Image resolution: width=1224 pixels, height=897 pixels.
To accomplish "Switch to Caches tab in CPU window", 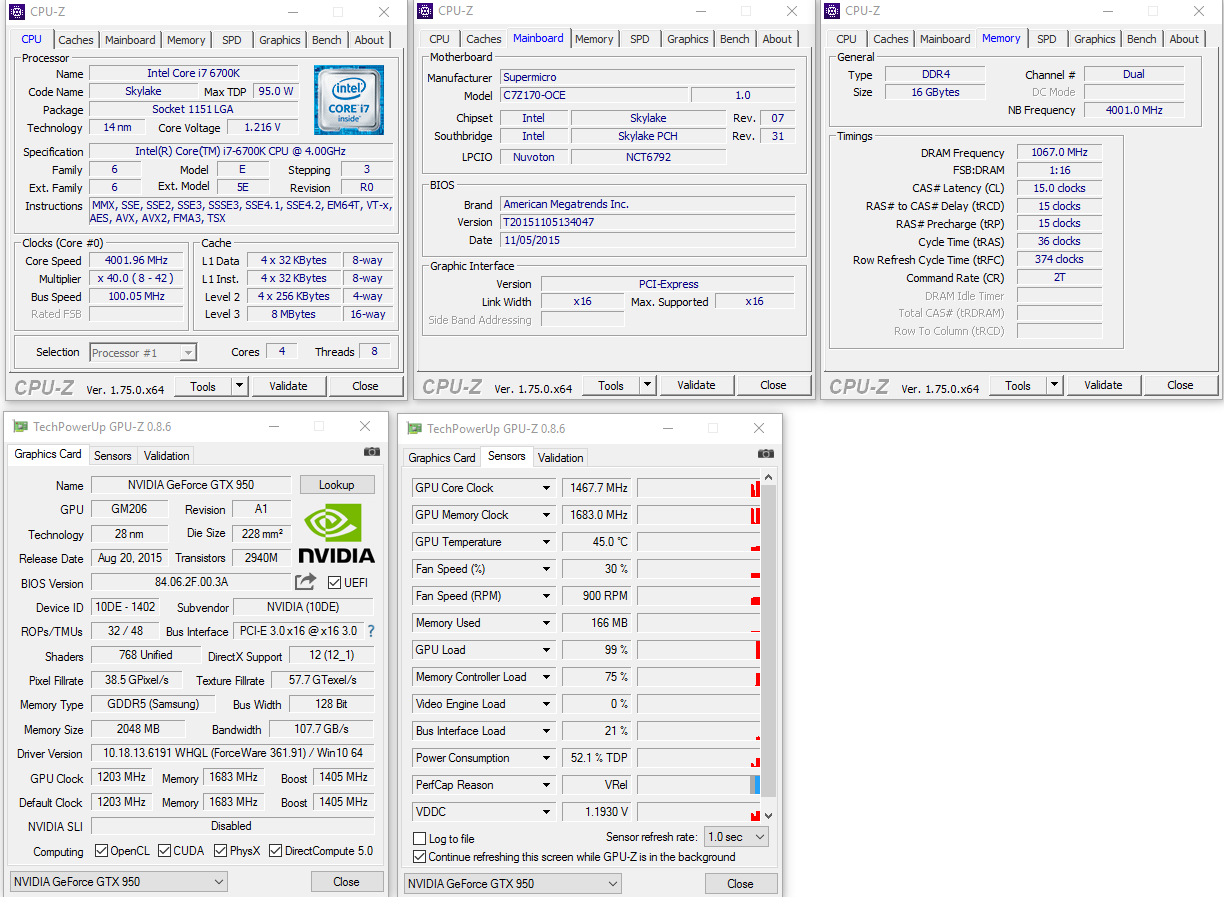I will click(x=75, y=40).
